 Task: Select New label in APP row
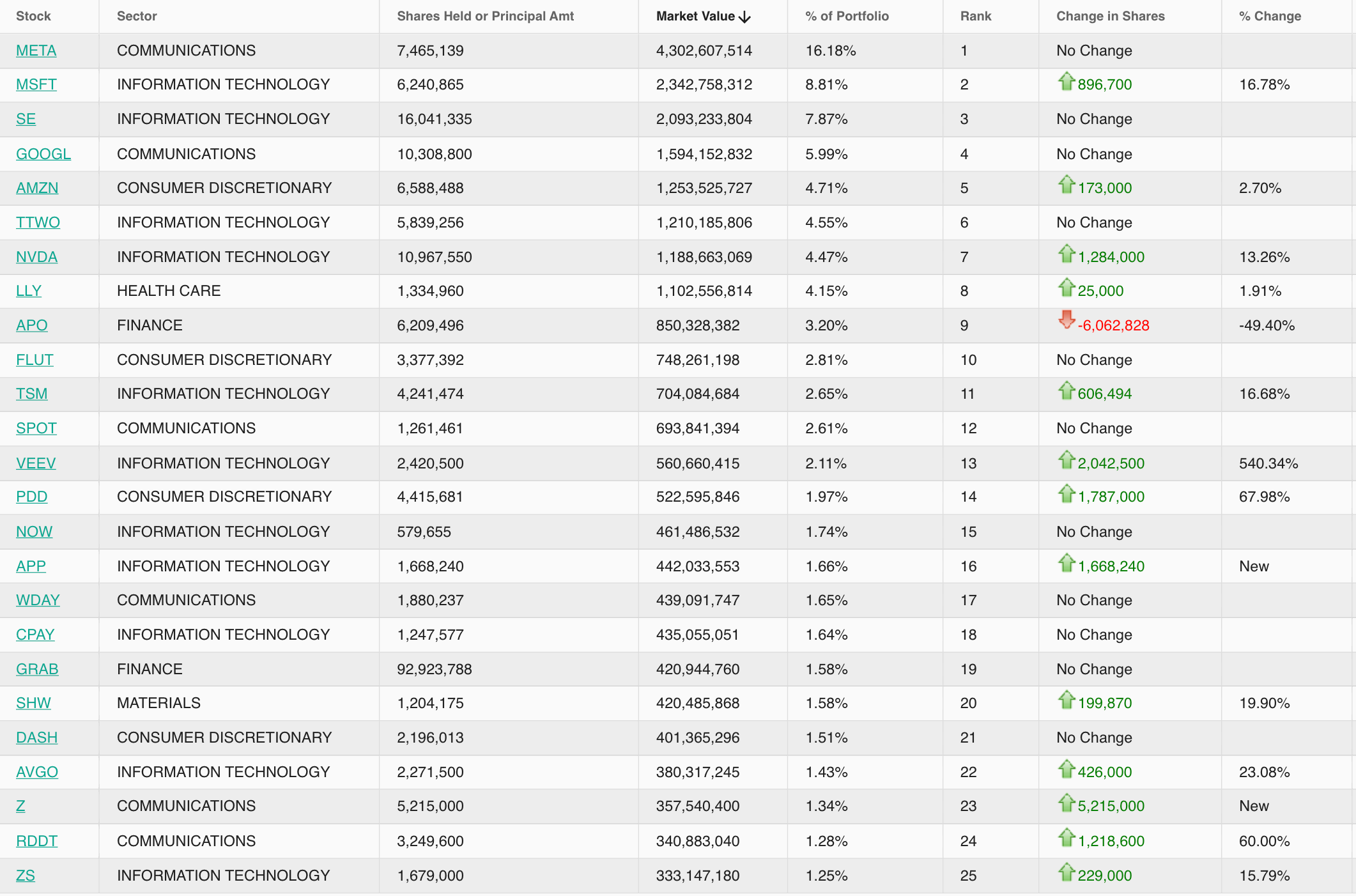pyautogui.click(x=1254, y=566)
